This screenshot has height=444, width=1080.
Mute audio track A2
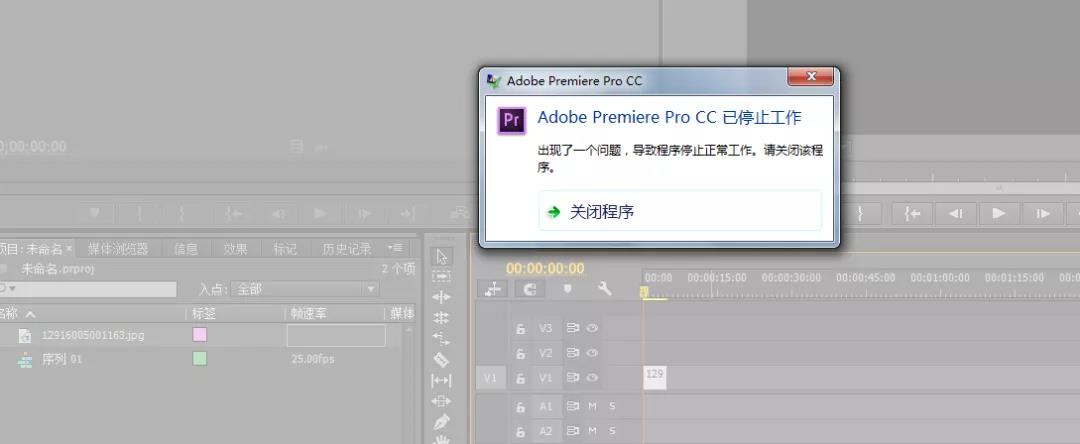[x=592, y=432]
